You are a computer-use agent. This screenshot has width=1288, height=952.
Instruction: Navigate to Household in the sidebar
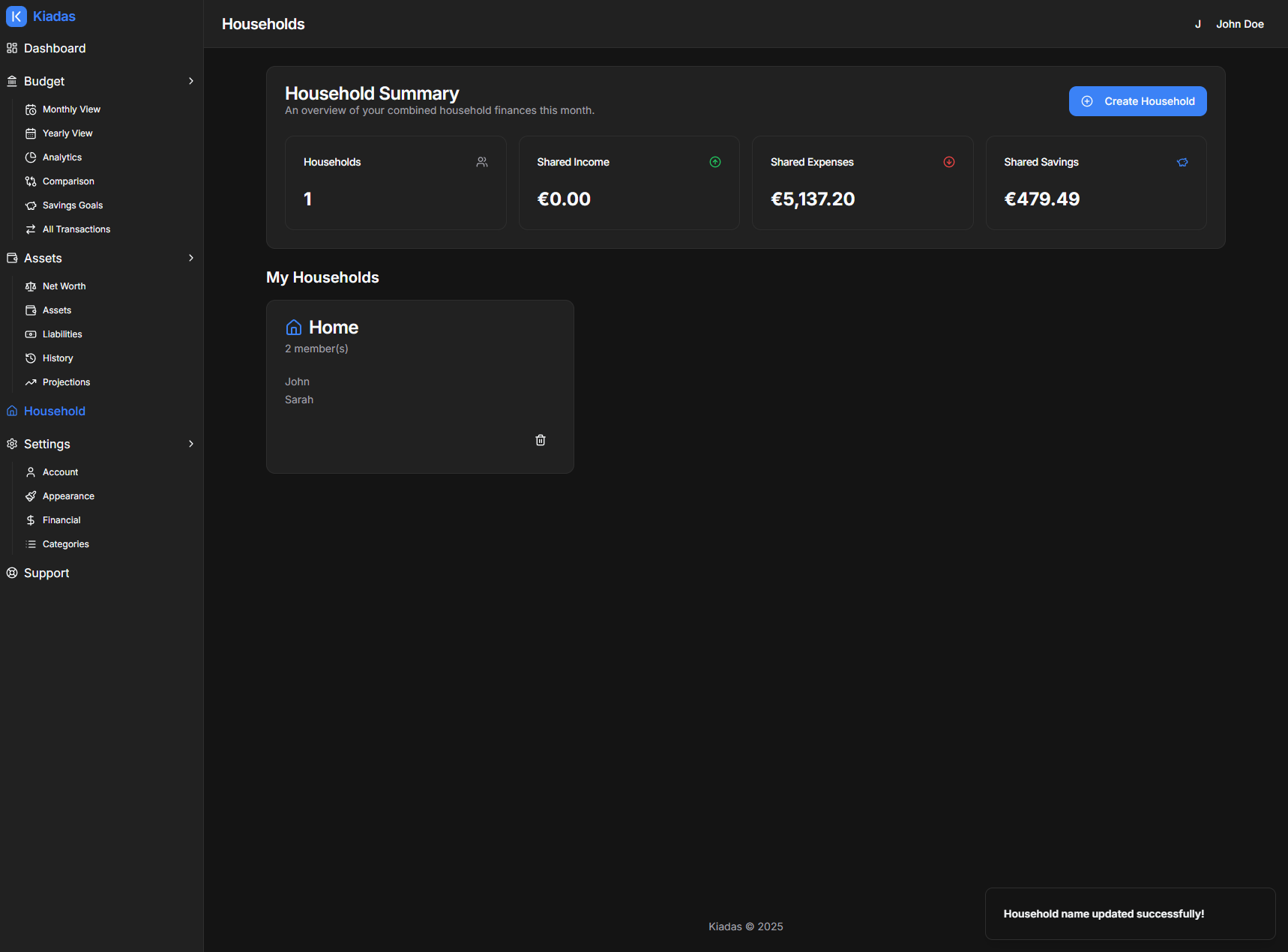click(x=53, y=411)
